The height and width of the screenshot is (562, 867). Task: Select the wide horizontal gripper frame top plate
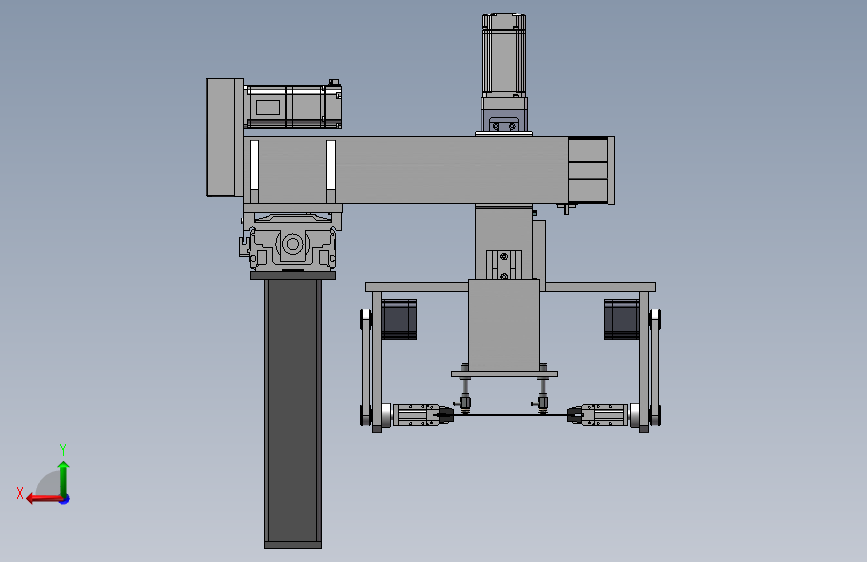(510, 287)
